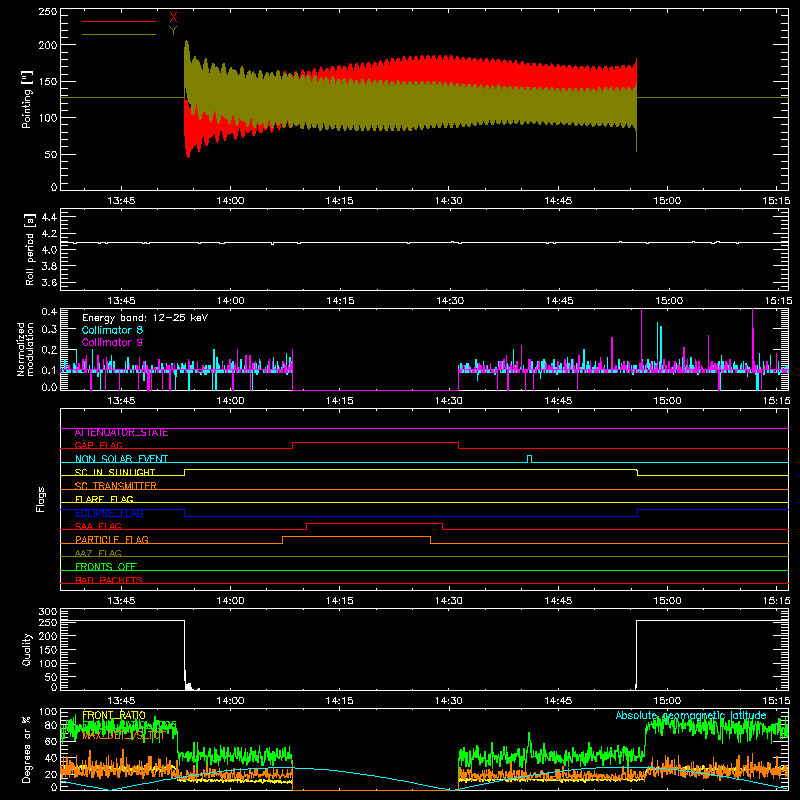Select the 'Energy band: 12-25 keV' label
Image resolution: width=800 pixels, height=800 pixels.
145,318
